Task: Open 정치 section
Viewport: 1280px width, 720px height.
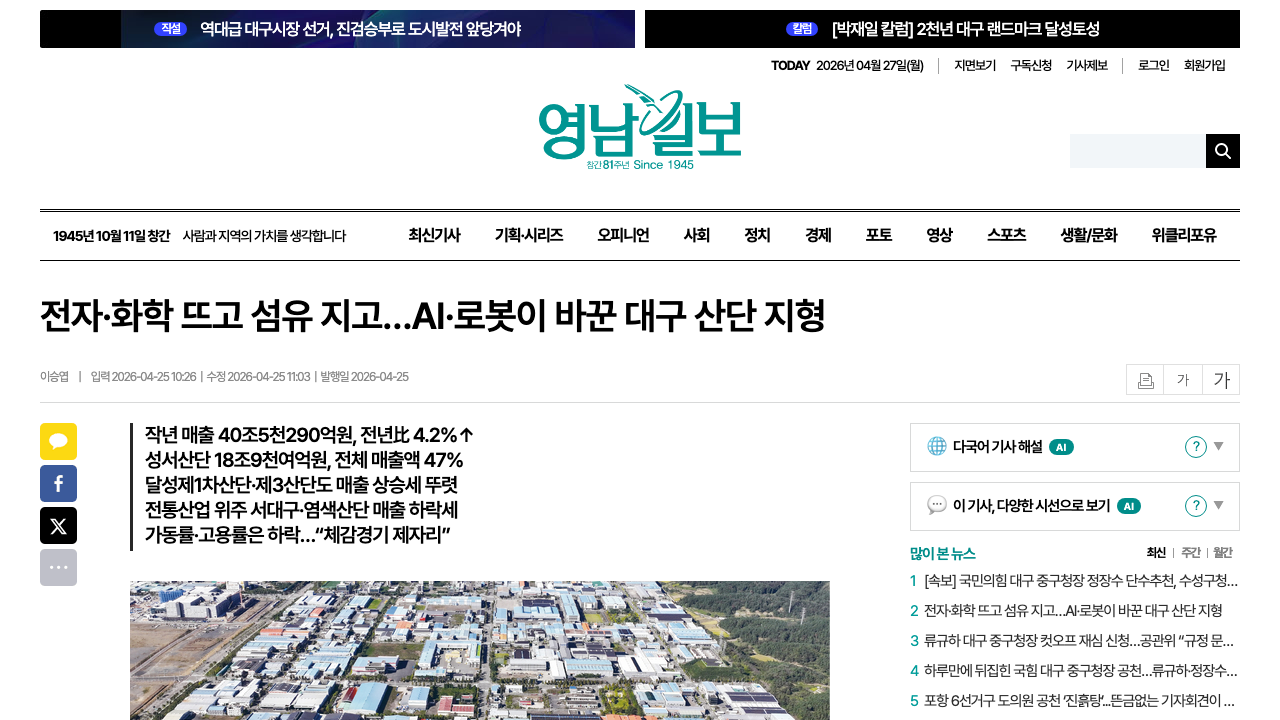Action: 758,236
